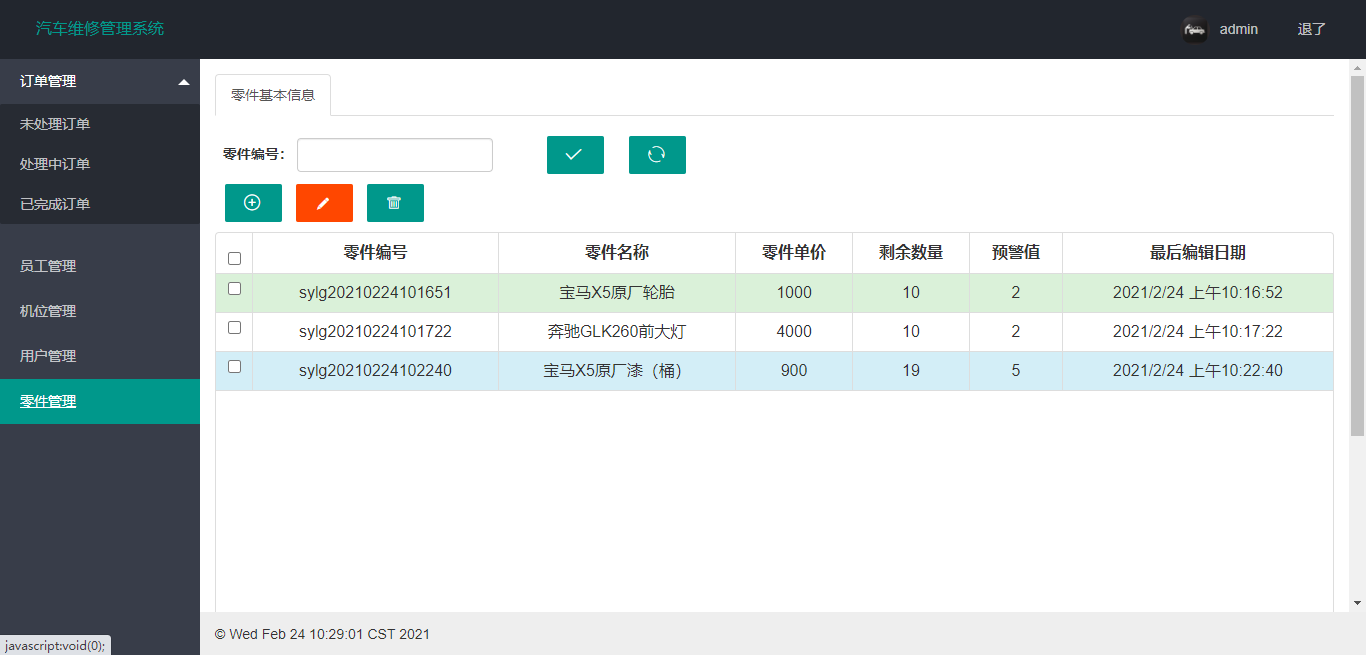
Task: Open 机位管理 in the sidebar
Action: click(100, 311)
